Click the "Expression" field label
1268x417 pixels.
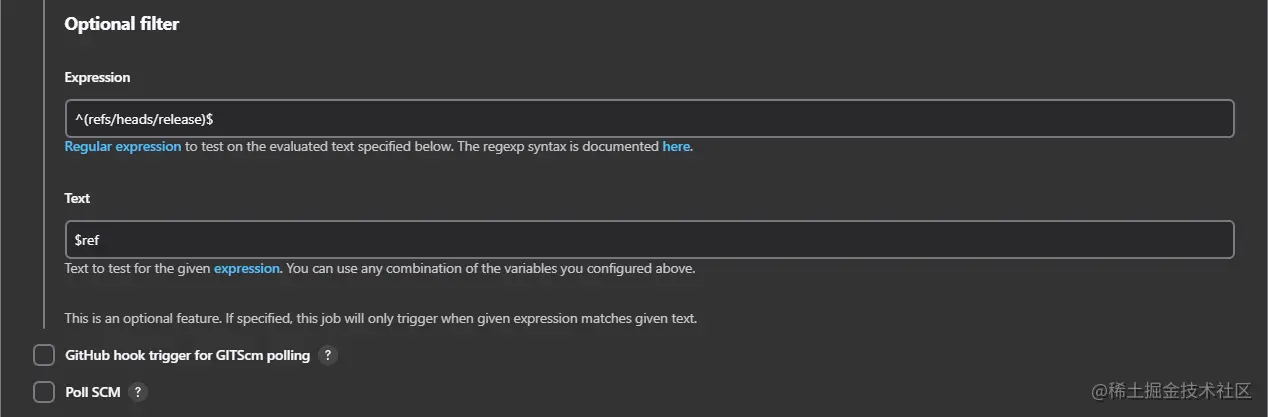tap(98, 77)
